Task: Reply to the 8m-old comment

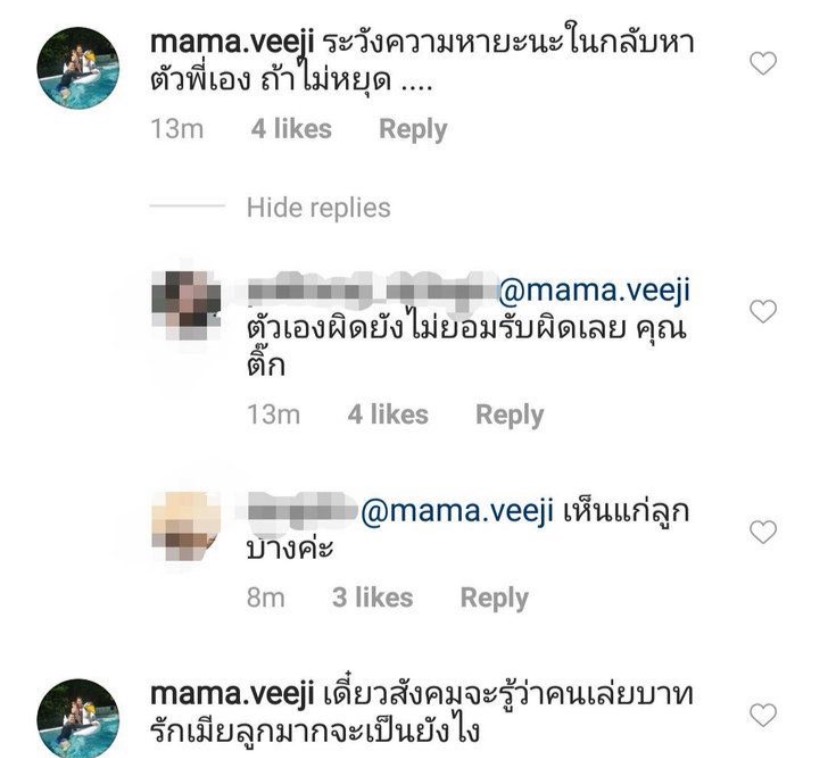Action: pos(494,598)
